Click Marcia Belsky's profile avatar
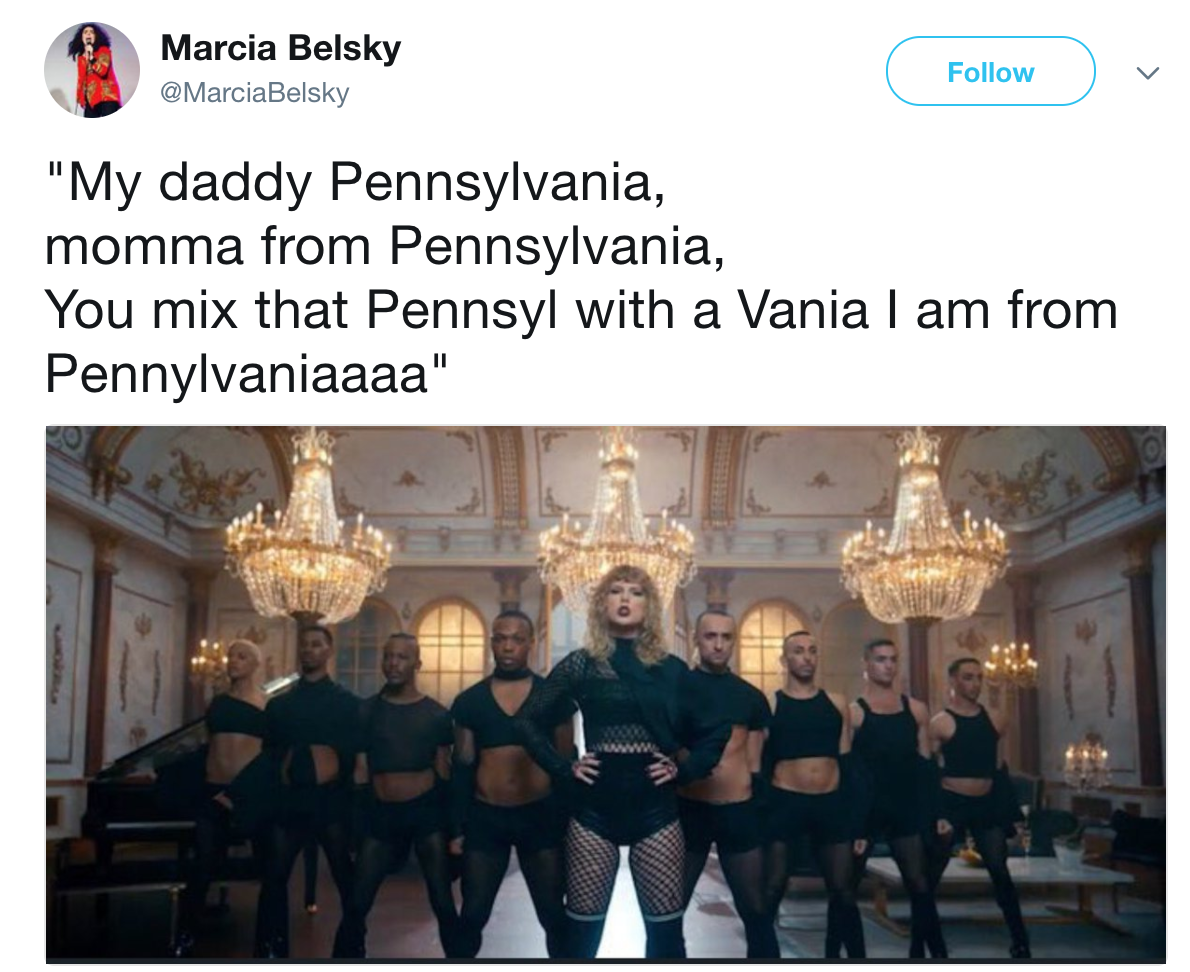 92,71
